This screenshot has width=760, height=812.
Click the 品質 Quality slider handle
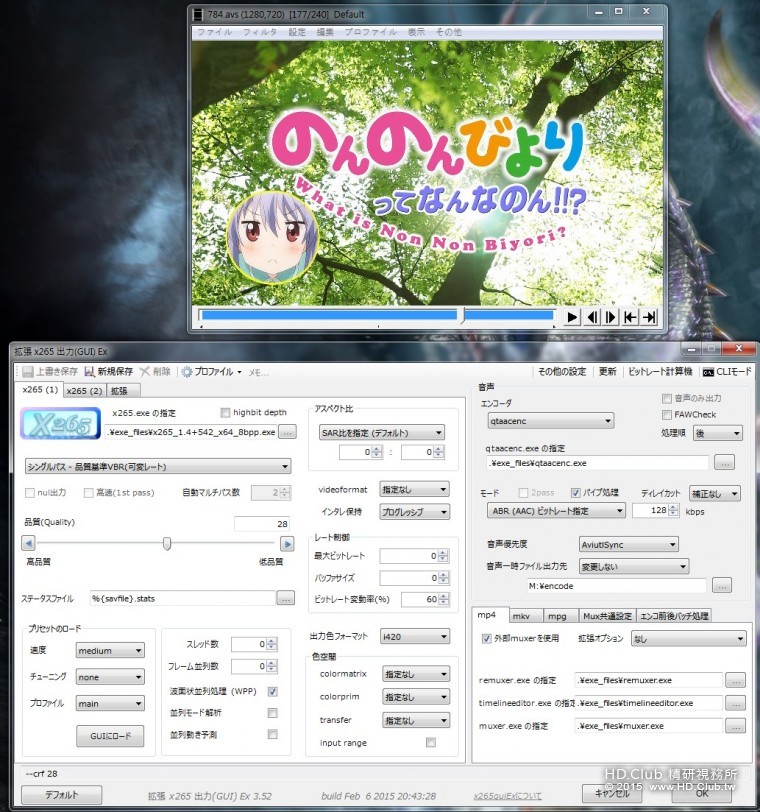(167, 543)
